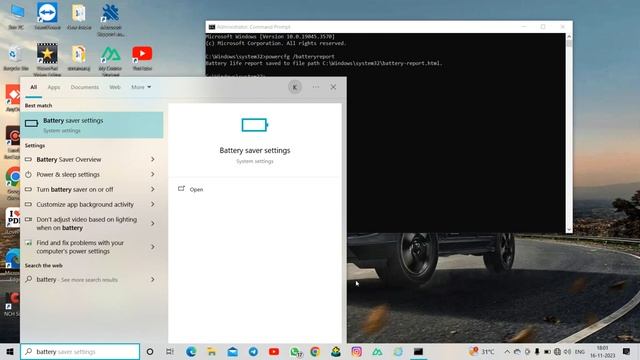Switch to the All search tab
Screen dimensions: 640x360
pyautogui.click(x=33, y=87)
